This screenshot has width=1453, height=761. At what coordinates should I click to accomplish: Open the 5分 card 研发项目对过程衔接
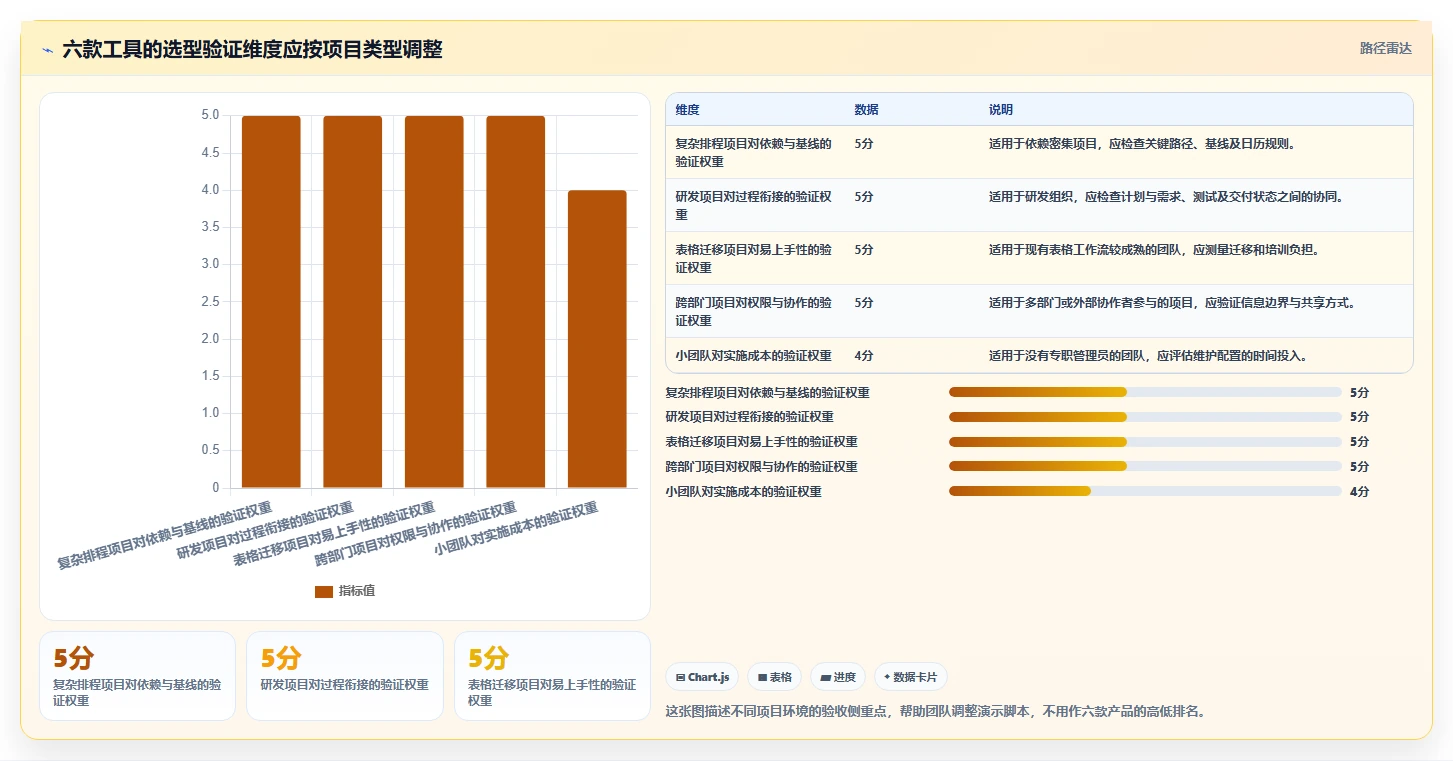coord(345,676)
